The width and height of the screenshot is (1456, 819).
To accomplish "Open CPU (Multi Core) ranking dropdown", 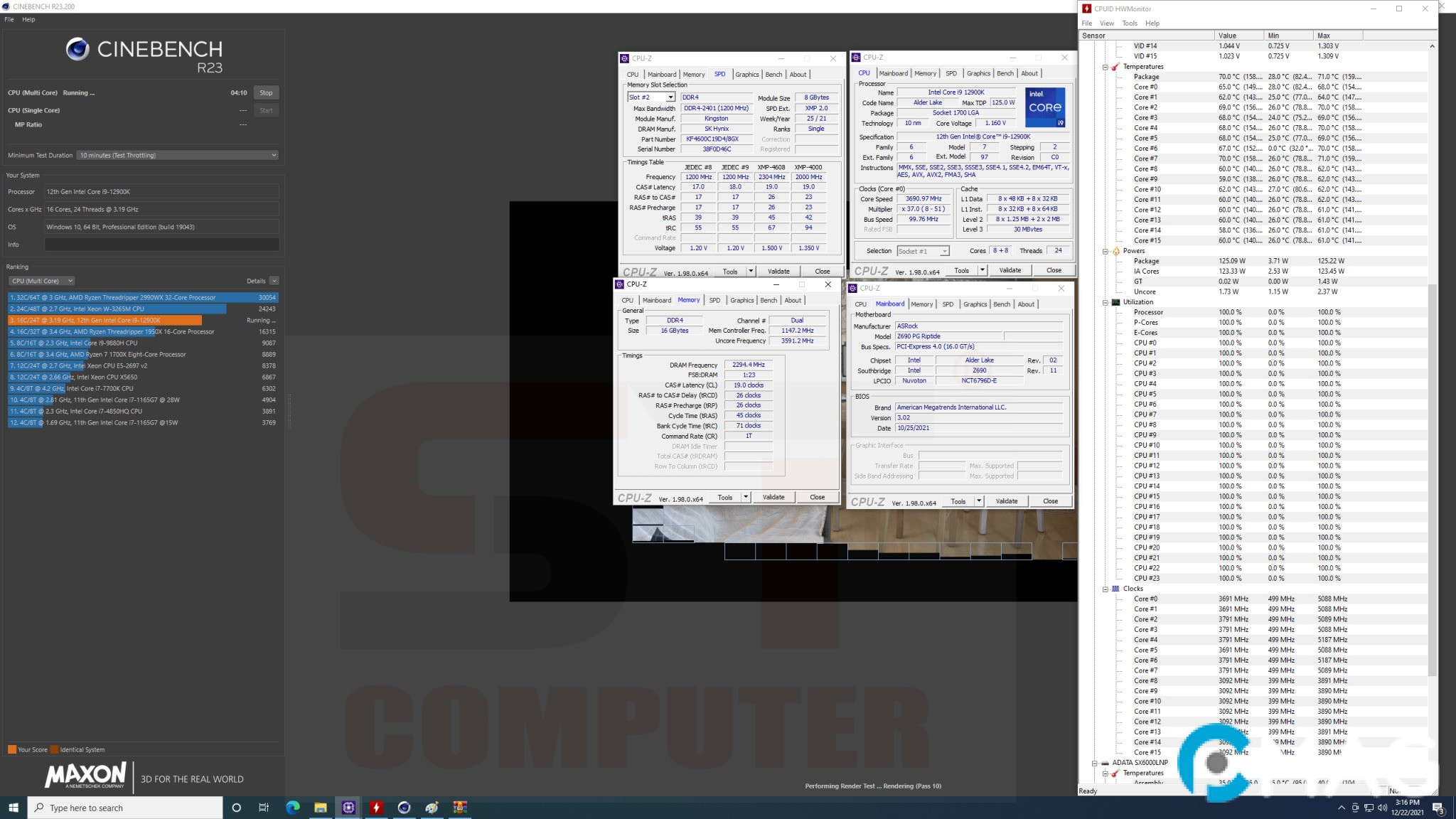I will click(x=43, y=281).
